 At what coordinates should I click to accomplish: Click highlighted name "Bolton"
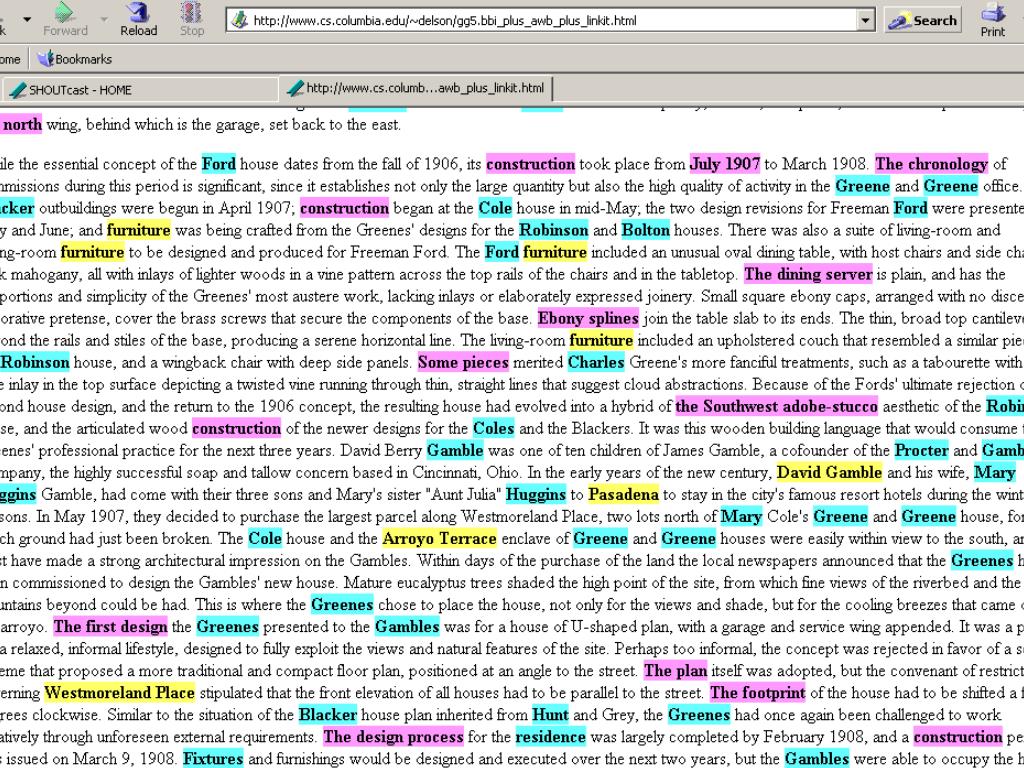coord(645,230)
